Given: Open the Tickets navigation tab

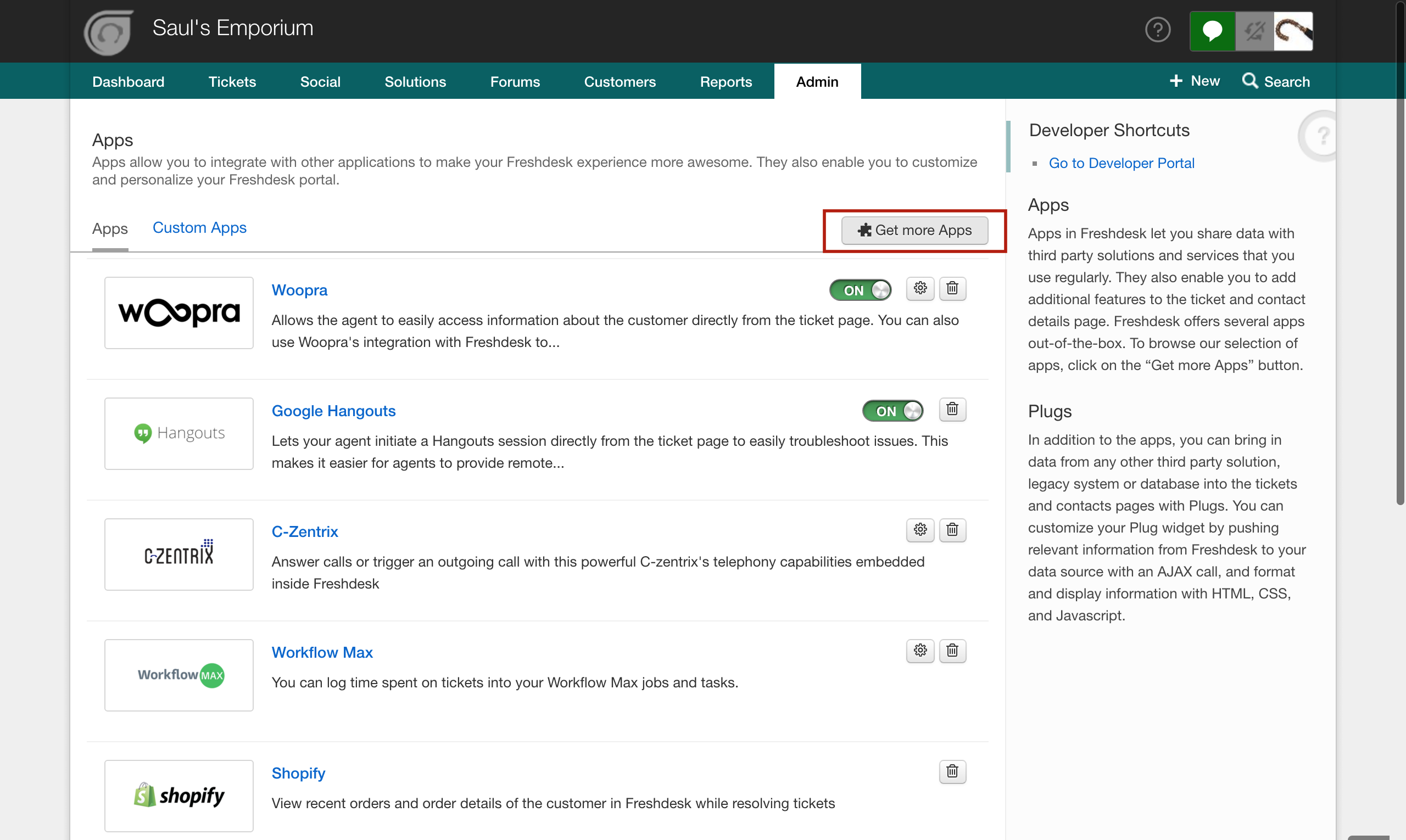Looking at the screenshot, I should [x=232, y=81].
